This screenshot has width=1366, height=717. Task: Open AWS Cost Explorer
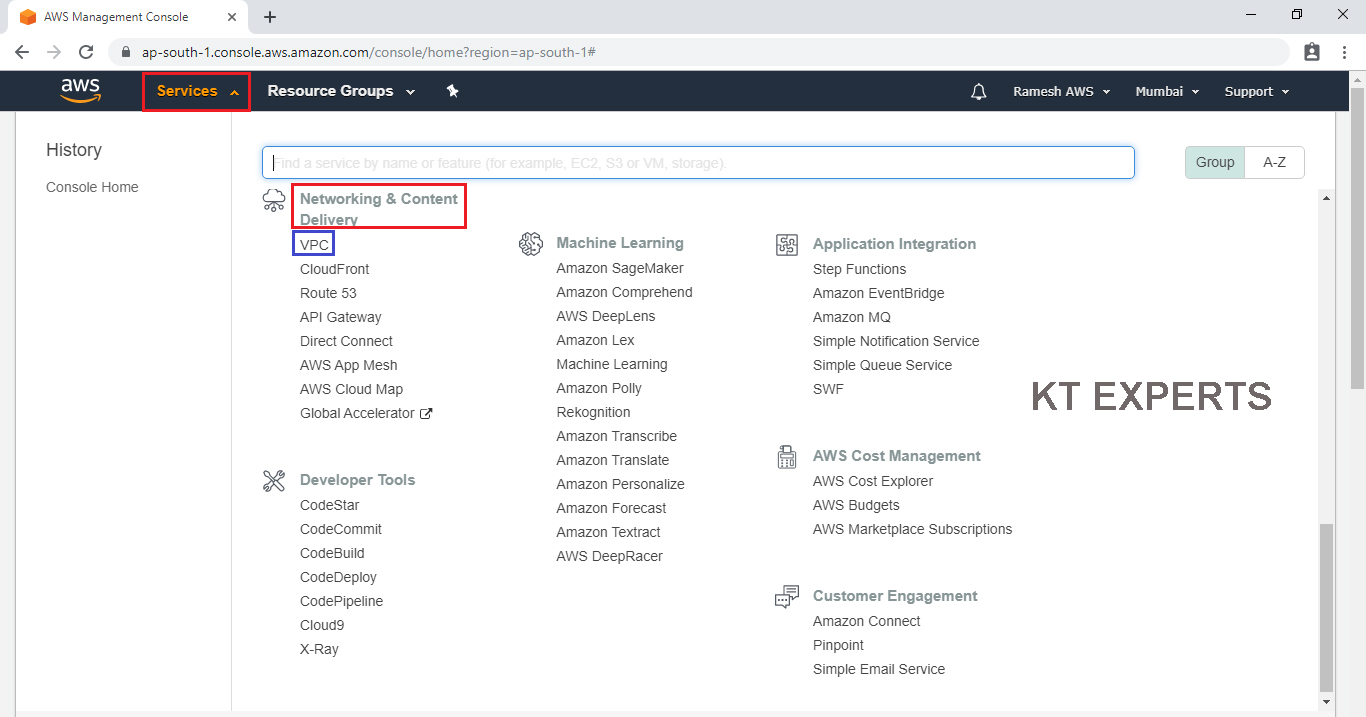tap(873, 481)
